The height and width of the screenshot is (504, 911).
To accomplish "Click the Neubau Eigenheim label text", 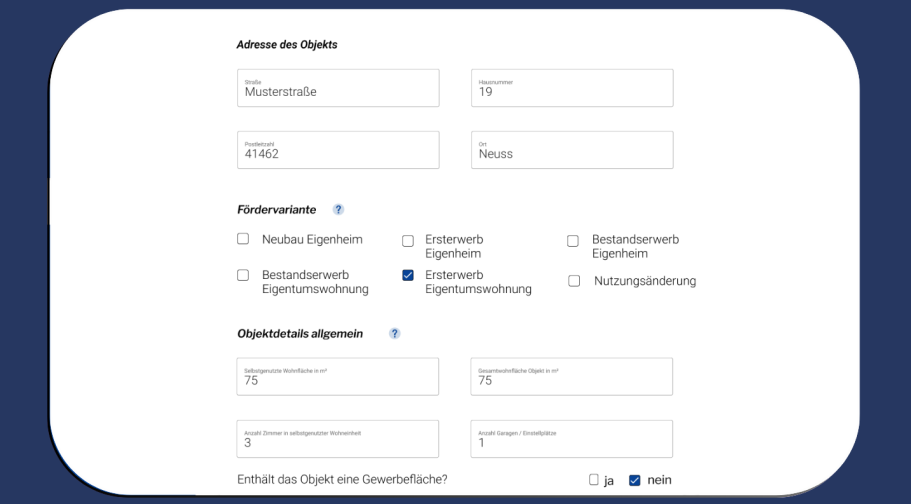I will click(x=312, y=239).
